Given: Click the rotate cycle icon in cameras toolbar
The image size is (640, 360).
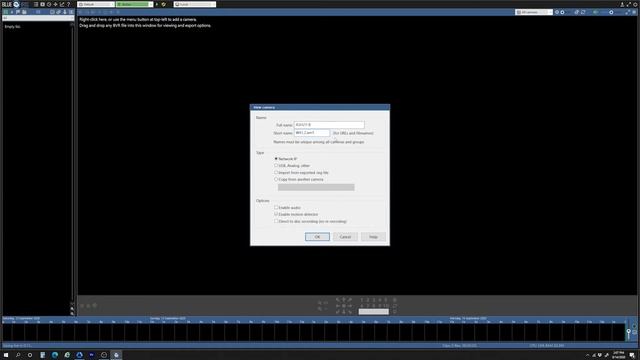Looking at the screenshot, I should [x=583, y=12].
